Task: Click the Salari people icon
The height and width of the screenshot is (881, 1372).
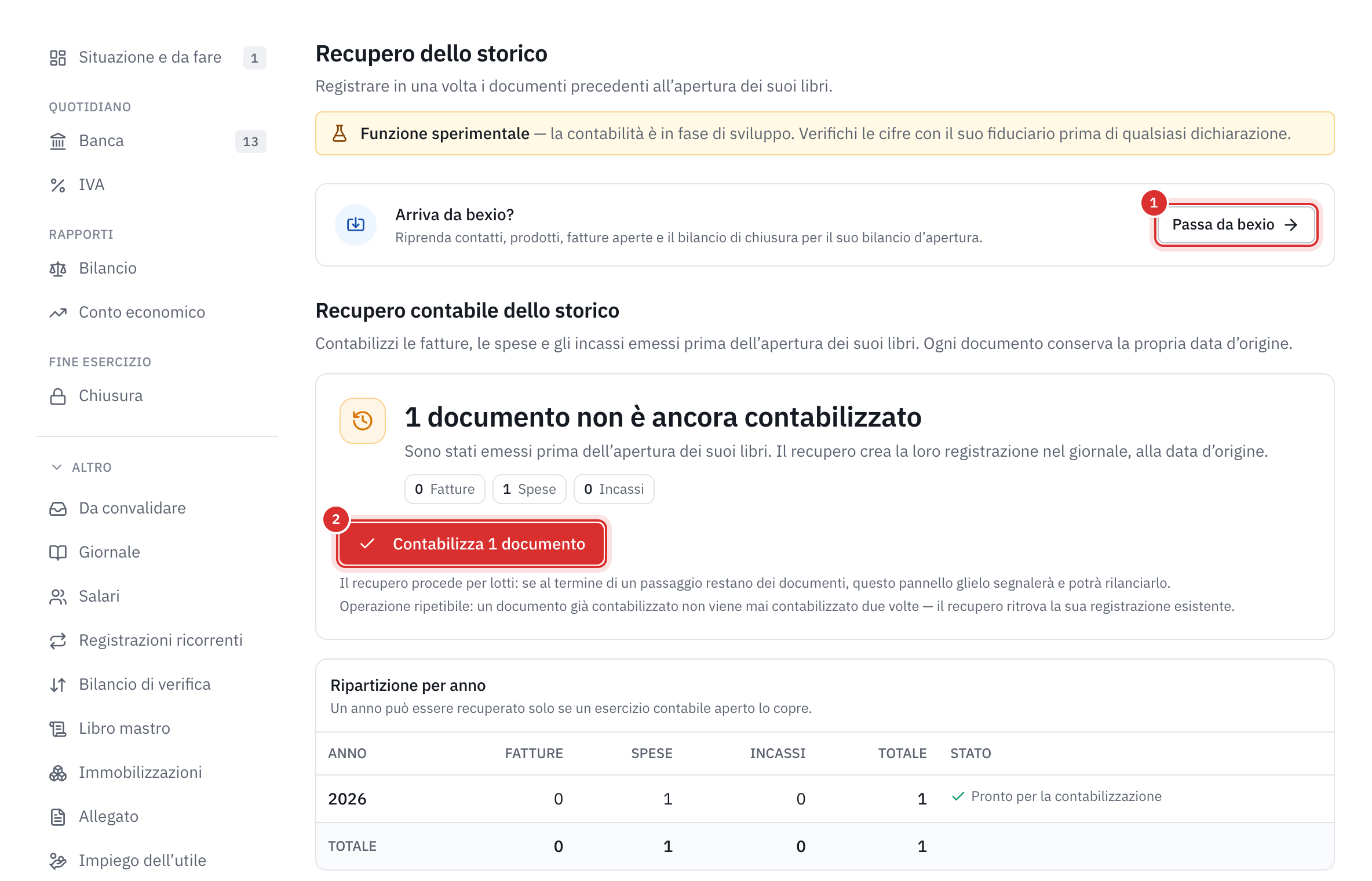Action: (58, 596)
